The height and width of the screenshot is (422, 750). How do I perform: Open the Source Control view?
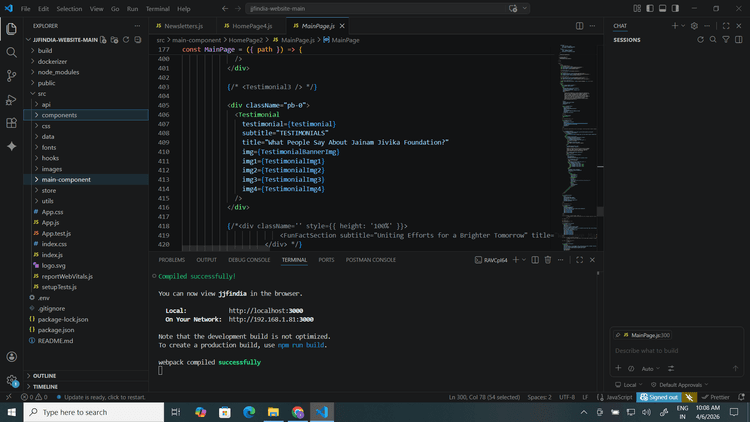[x=11, y=75]
